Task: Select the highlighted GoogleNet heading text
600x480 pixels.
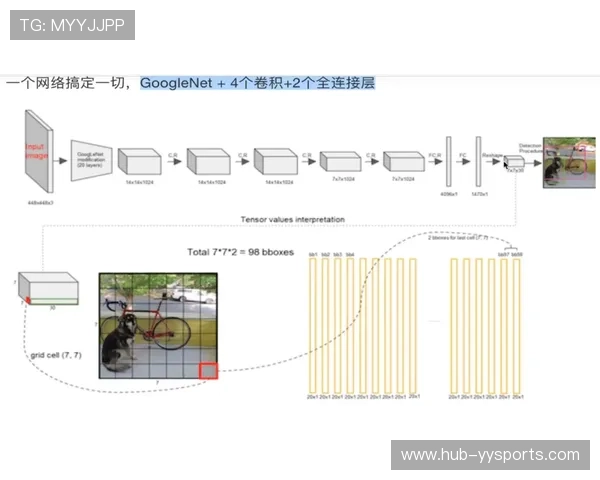Action: click(257, 83)
